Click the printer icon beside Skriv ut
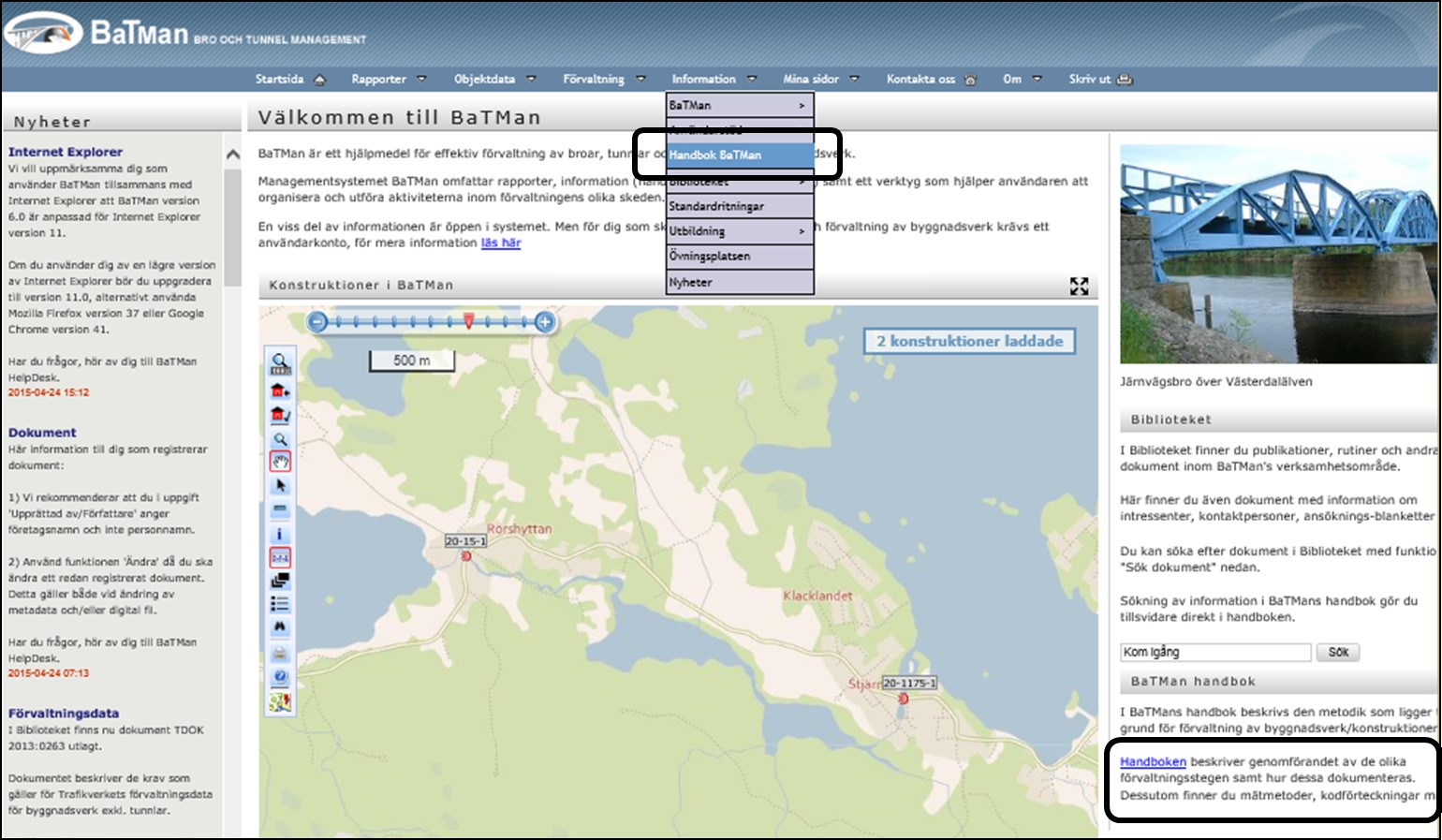 1125,80
